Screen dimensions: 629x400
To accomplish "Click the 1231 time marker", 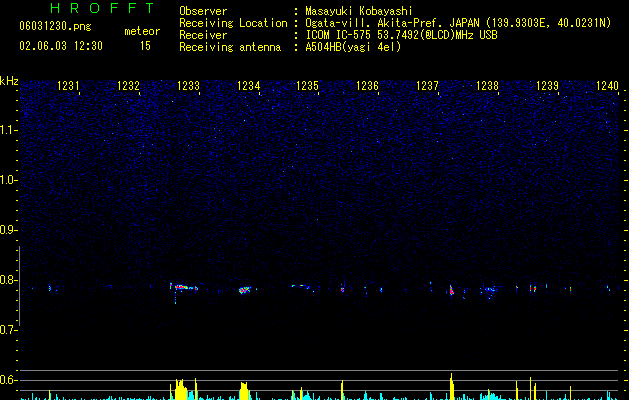I will tap(68, 85).
